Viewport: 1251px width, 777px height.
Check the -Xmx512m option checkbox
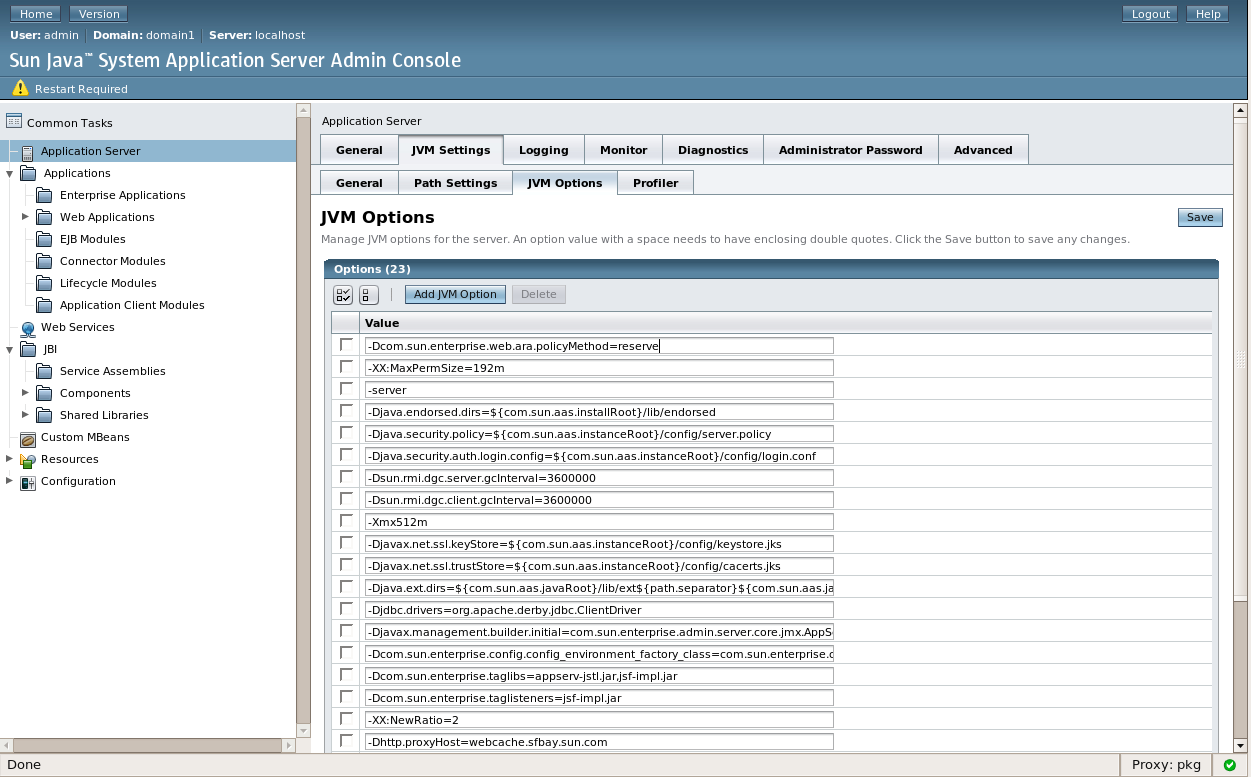click(x=346, y=520)
